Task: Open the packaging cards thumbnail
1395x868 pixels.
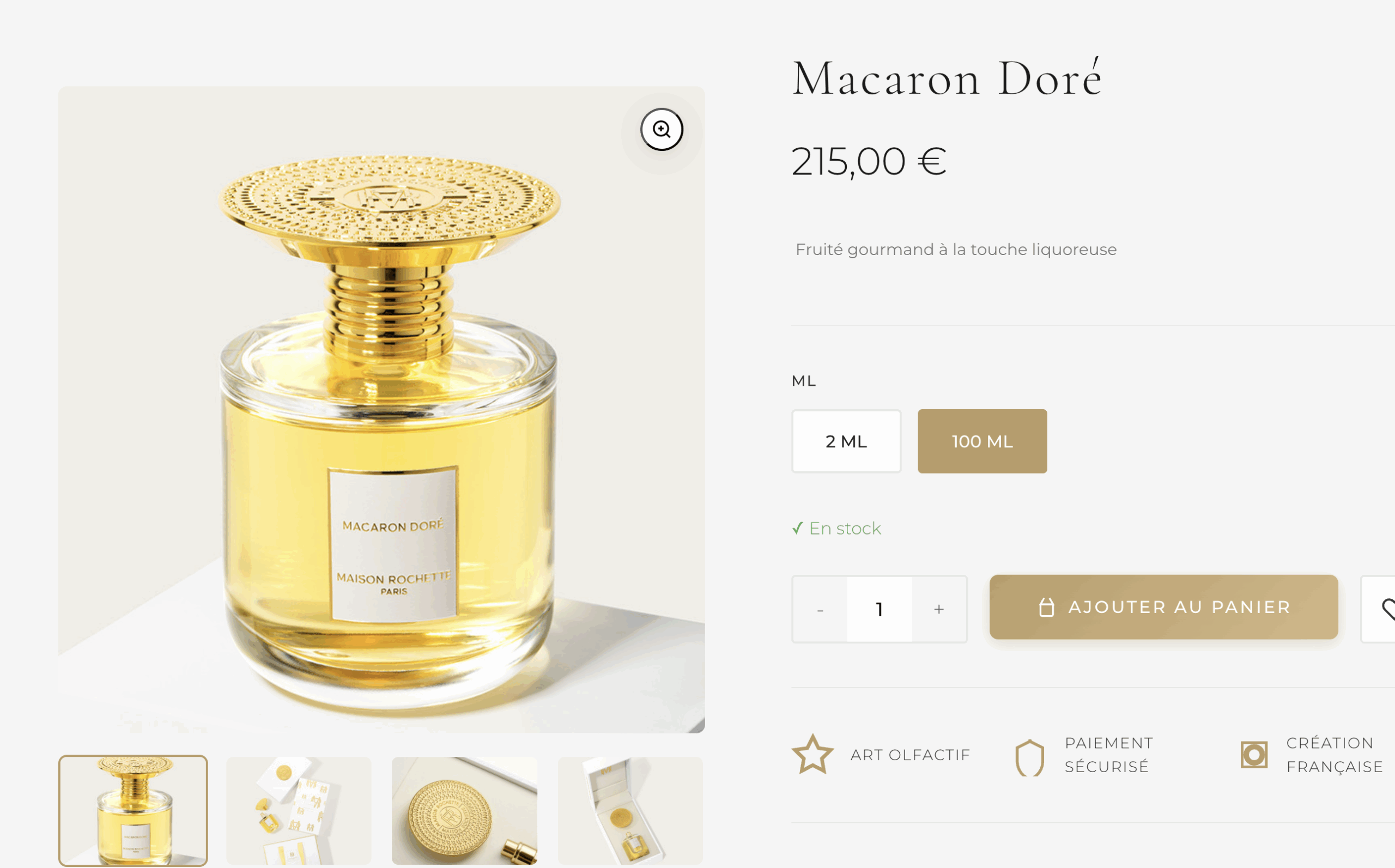Action: click(x=299, y=810)
